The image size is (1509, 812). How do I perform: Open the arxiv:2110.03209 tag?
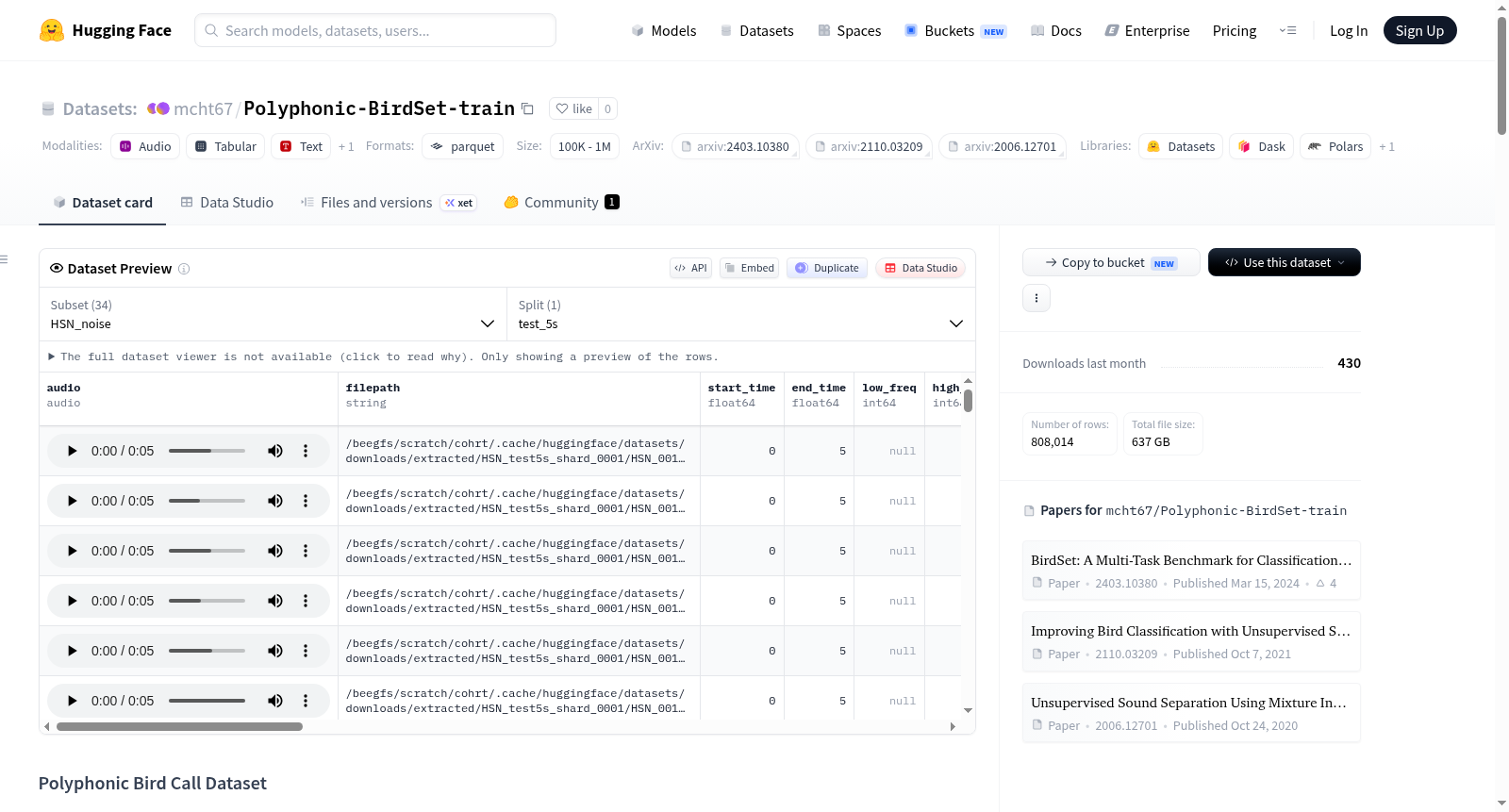click(870, 146)
